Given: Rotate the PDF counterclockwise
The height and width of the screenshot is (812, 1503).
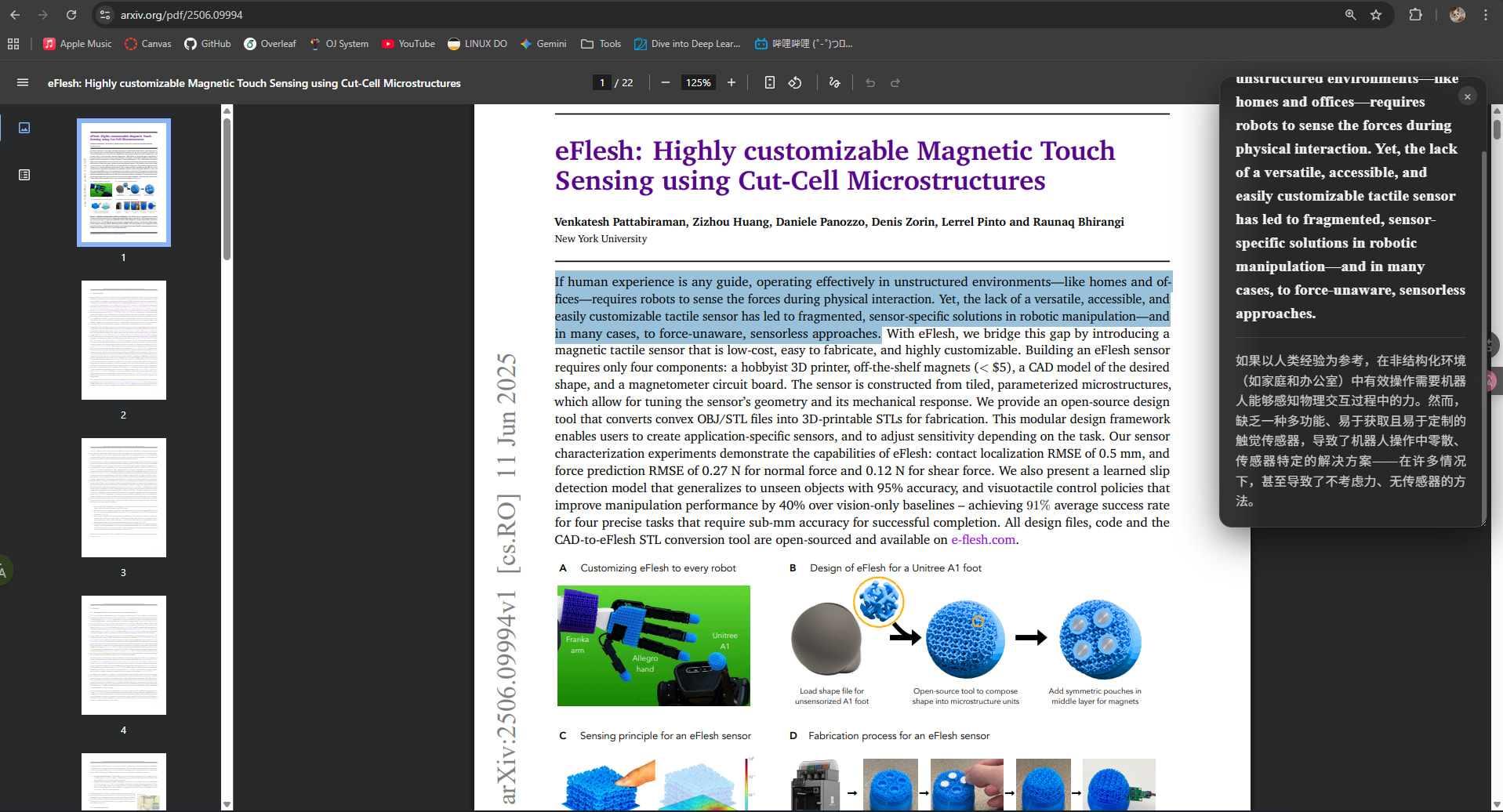Looking at the screenshot, I should coord(795,82).
